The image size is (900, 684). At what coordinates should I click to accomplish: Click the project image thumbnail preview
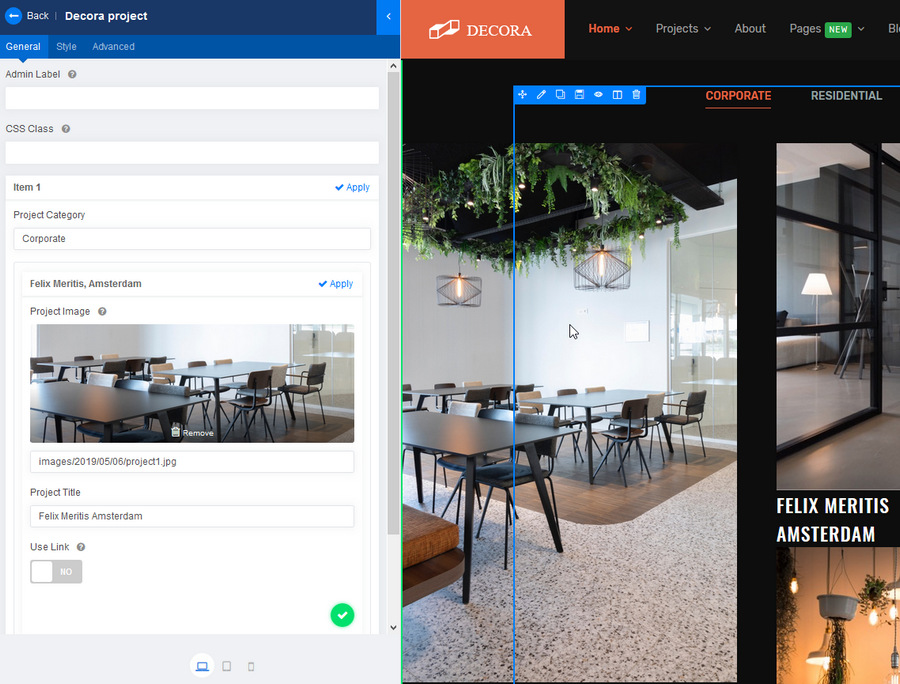[192, 383]
